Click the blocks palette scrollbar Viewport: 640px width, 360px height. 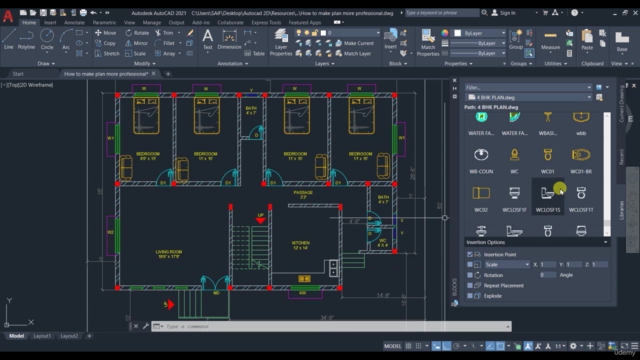point(607,174)
